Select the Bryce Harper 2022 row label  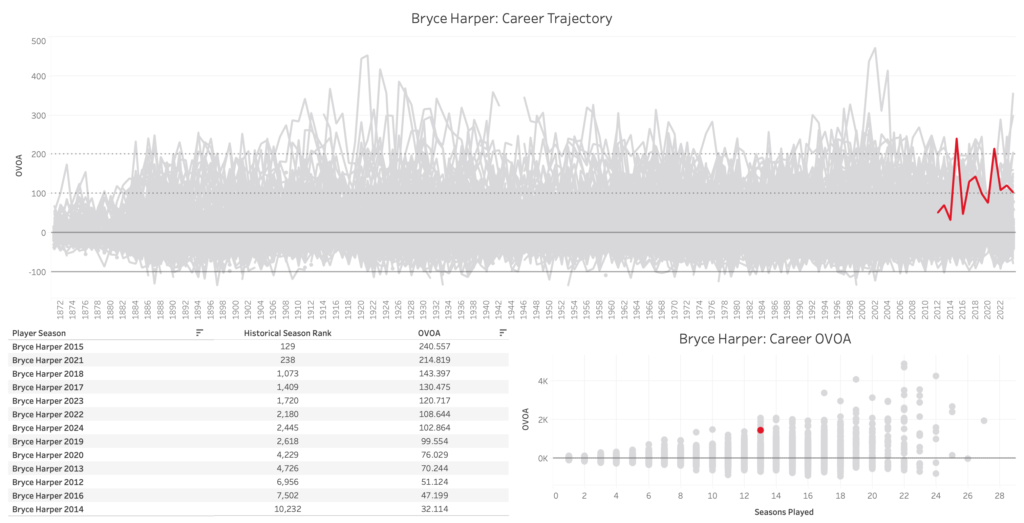pyautogui.click(x=48, y=415)
